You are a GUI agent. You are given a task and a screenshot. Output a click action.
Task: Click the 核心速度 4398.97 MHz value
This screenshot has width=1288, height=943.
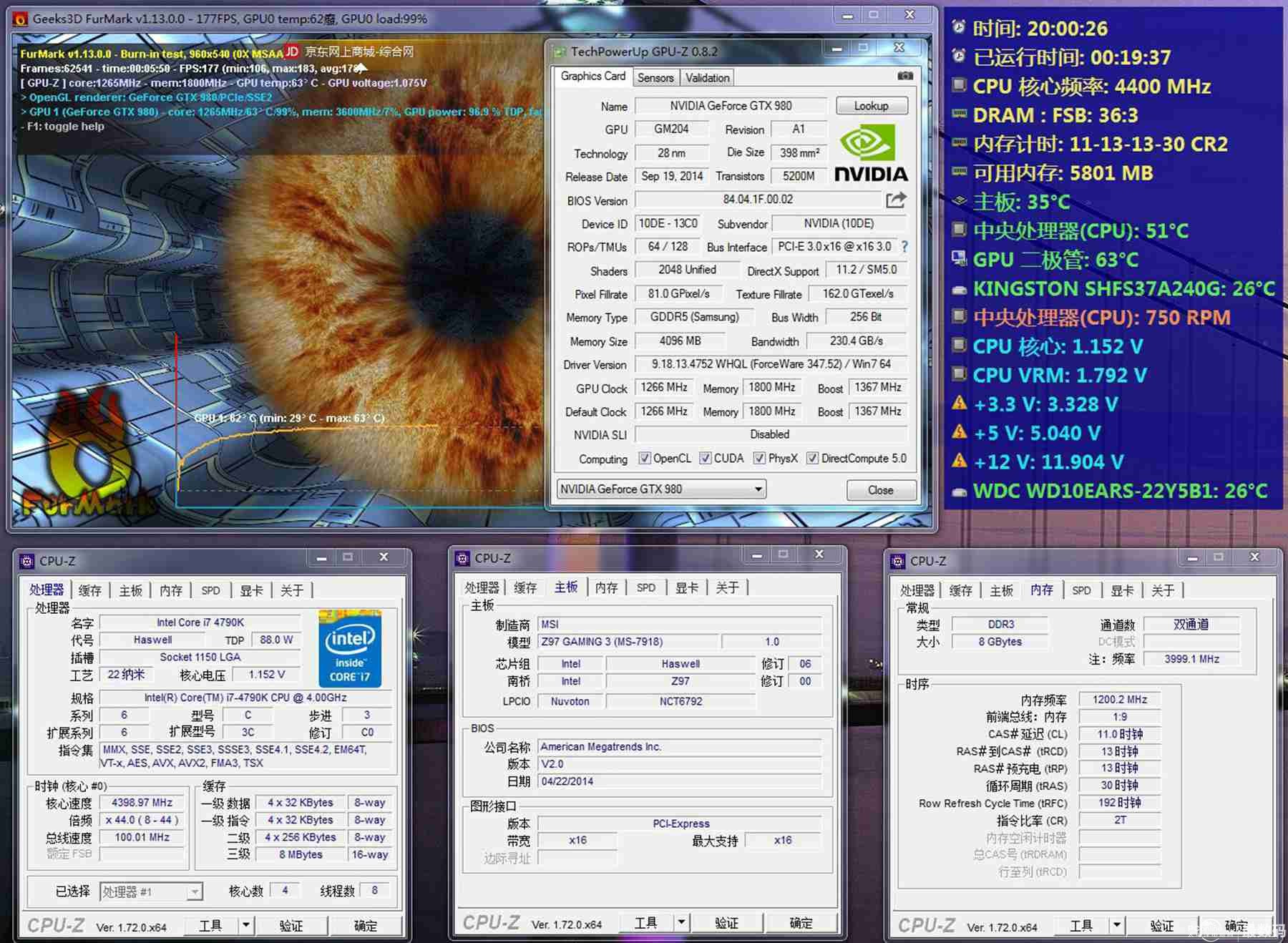[142, 803]
